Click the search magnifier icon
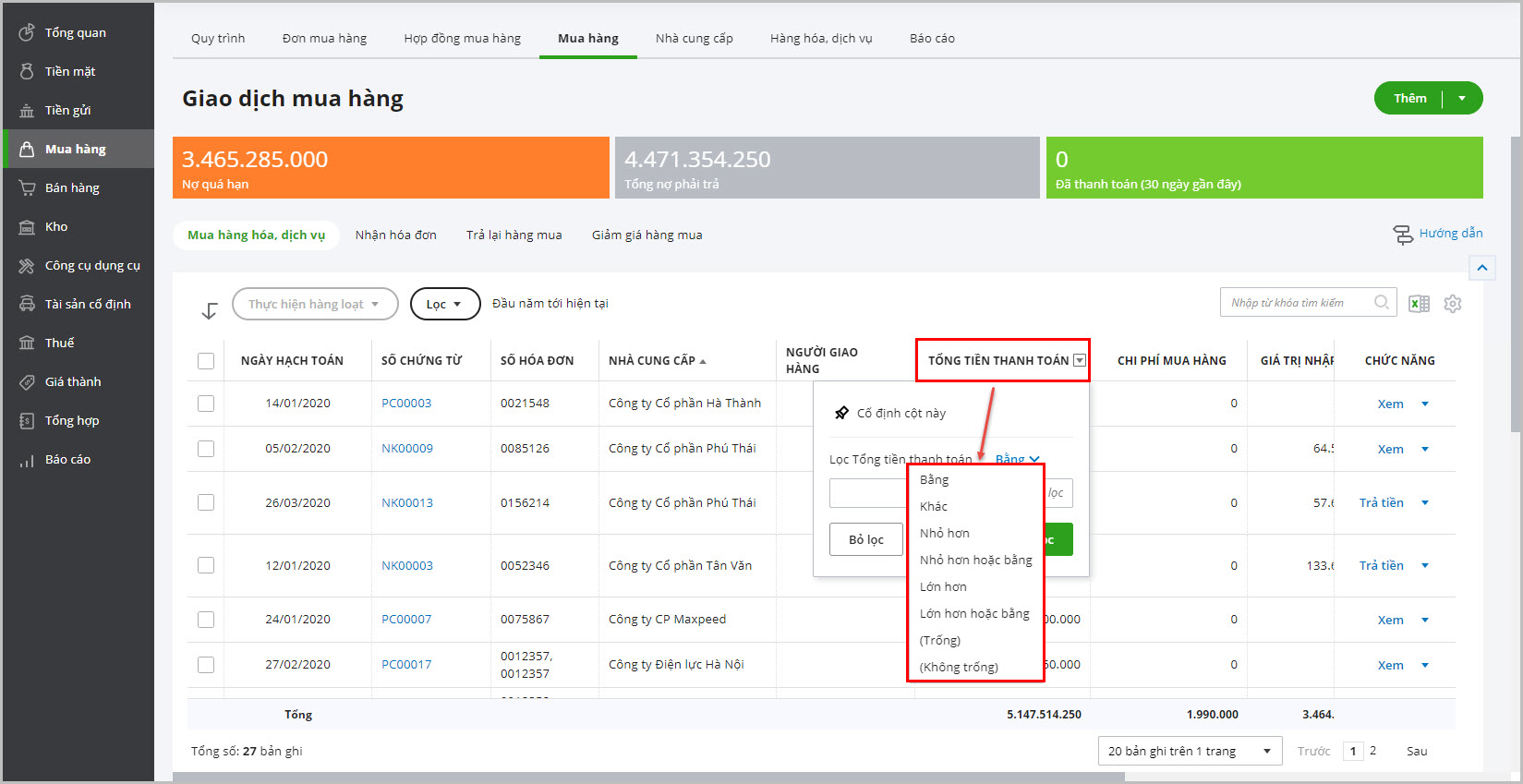Image resolution: width=1523 pixels, height=784 pixels. [1381, 302]
